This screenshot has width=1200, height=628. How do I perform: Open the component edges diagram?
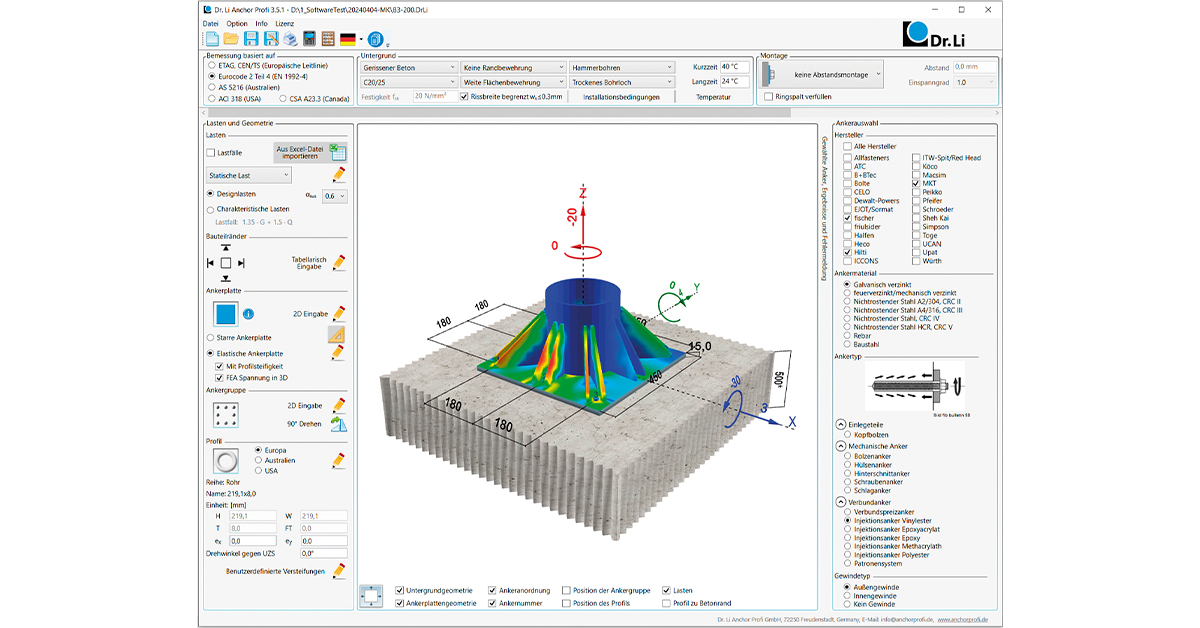(226, 262)
